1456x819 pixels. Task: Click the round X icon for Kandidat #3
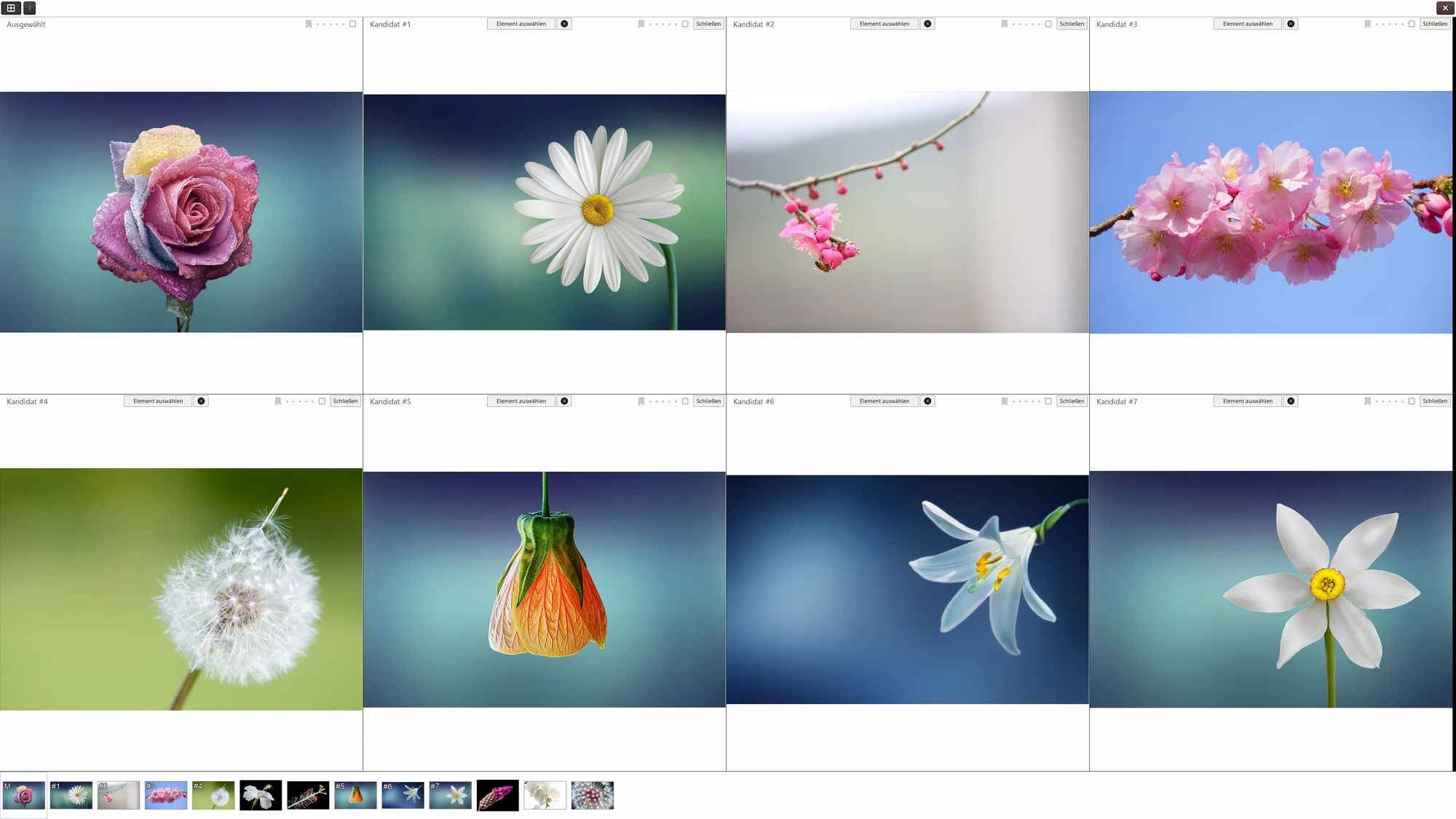pos(1291,24)
